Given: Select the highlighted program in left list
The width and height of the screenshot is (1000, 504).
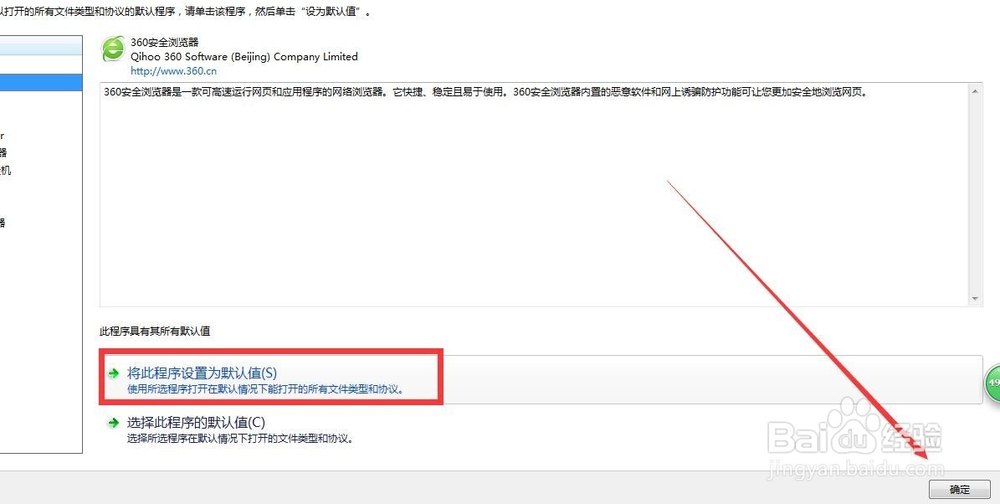Looking at the screenshot, I should click(41, 82).
